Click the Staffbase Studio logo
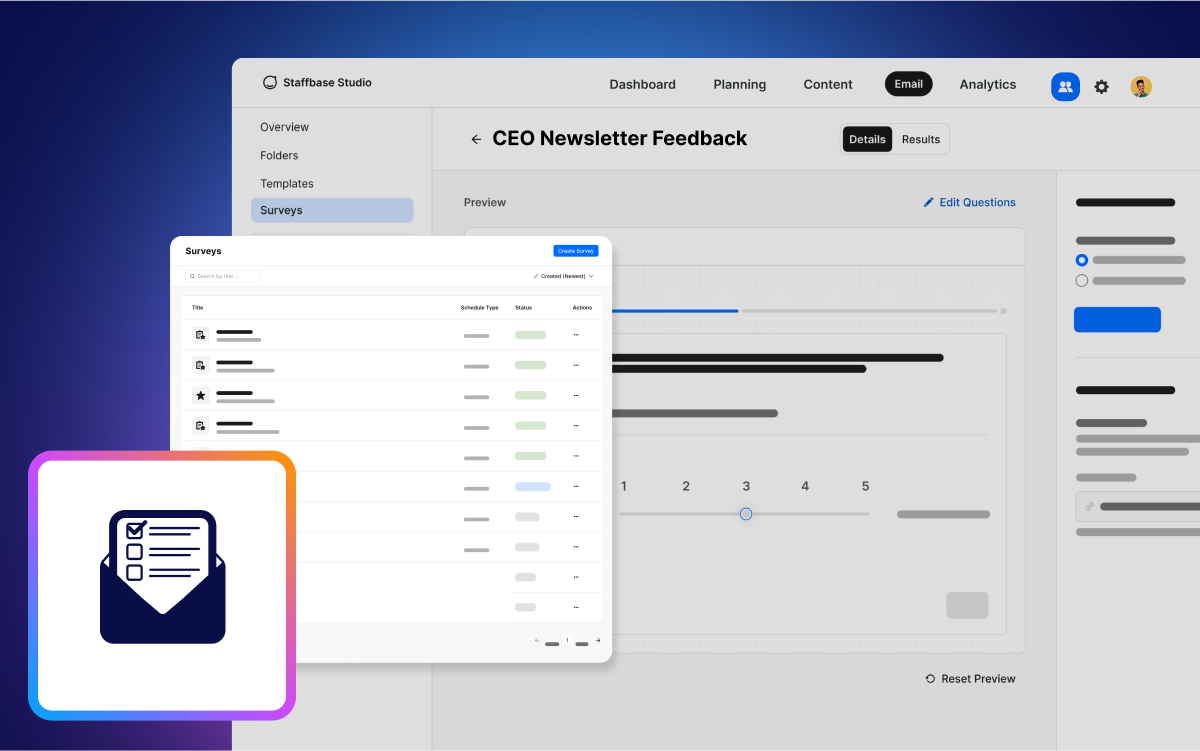The width and height of the screenshot is (1200, 751). point(317,83)
